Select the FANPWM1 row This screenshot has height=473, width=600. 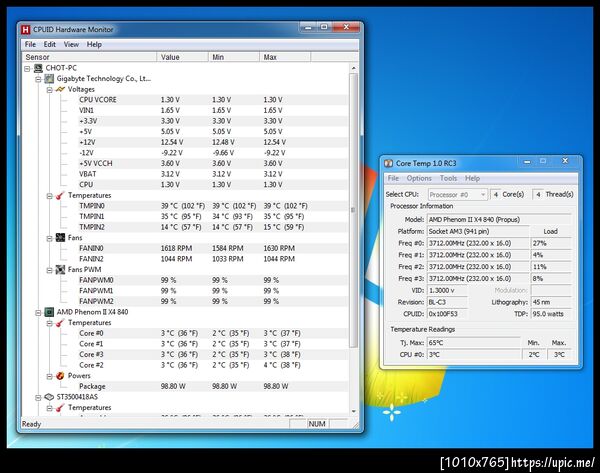(213, 291)
